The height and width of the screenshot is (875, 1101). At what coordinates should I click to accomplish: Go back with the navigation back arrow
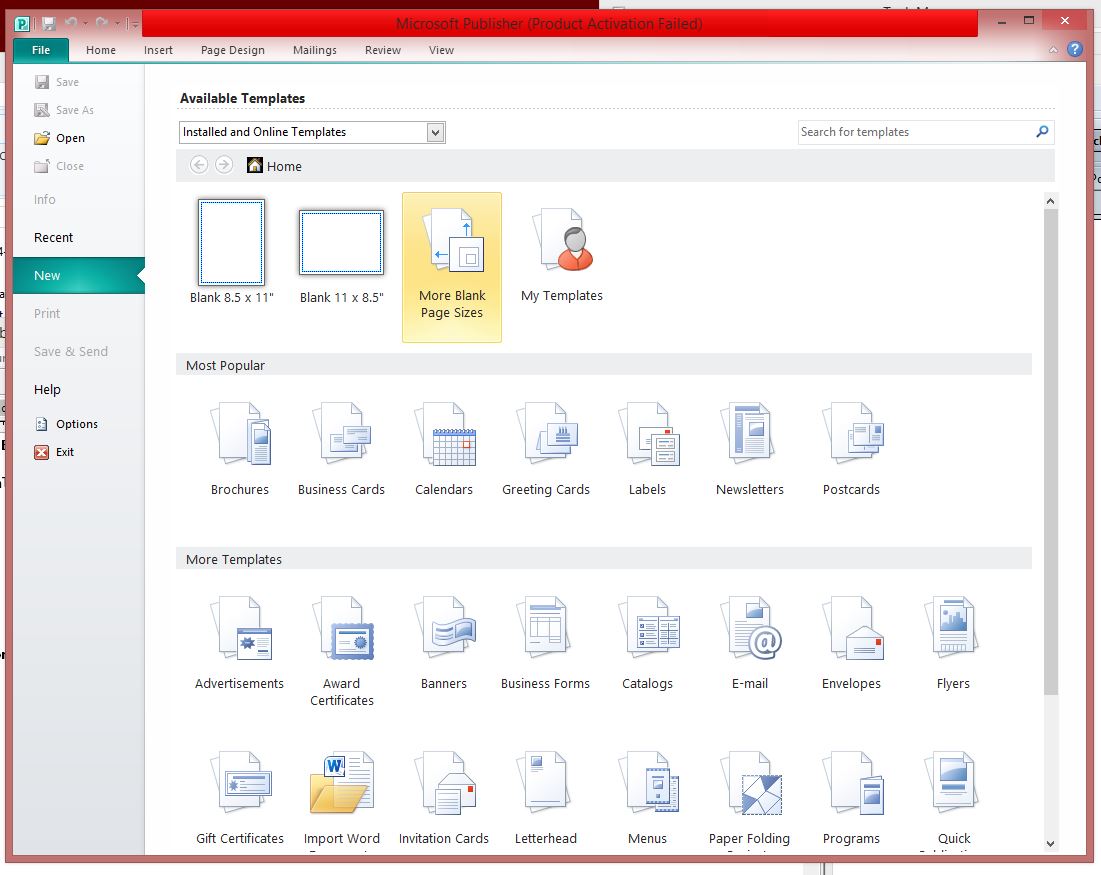(x=199, y=165)
